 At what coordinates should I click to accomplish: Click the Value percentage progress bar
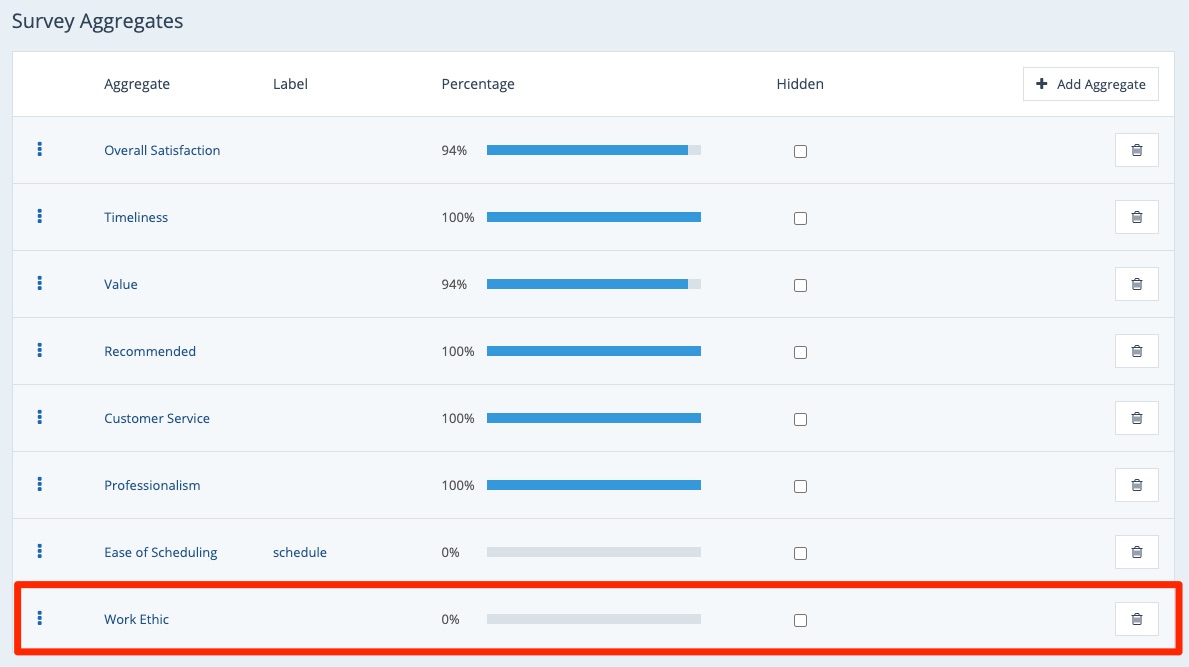[593, 284]
